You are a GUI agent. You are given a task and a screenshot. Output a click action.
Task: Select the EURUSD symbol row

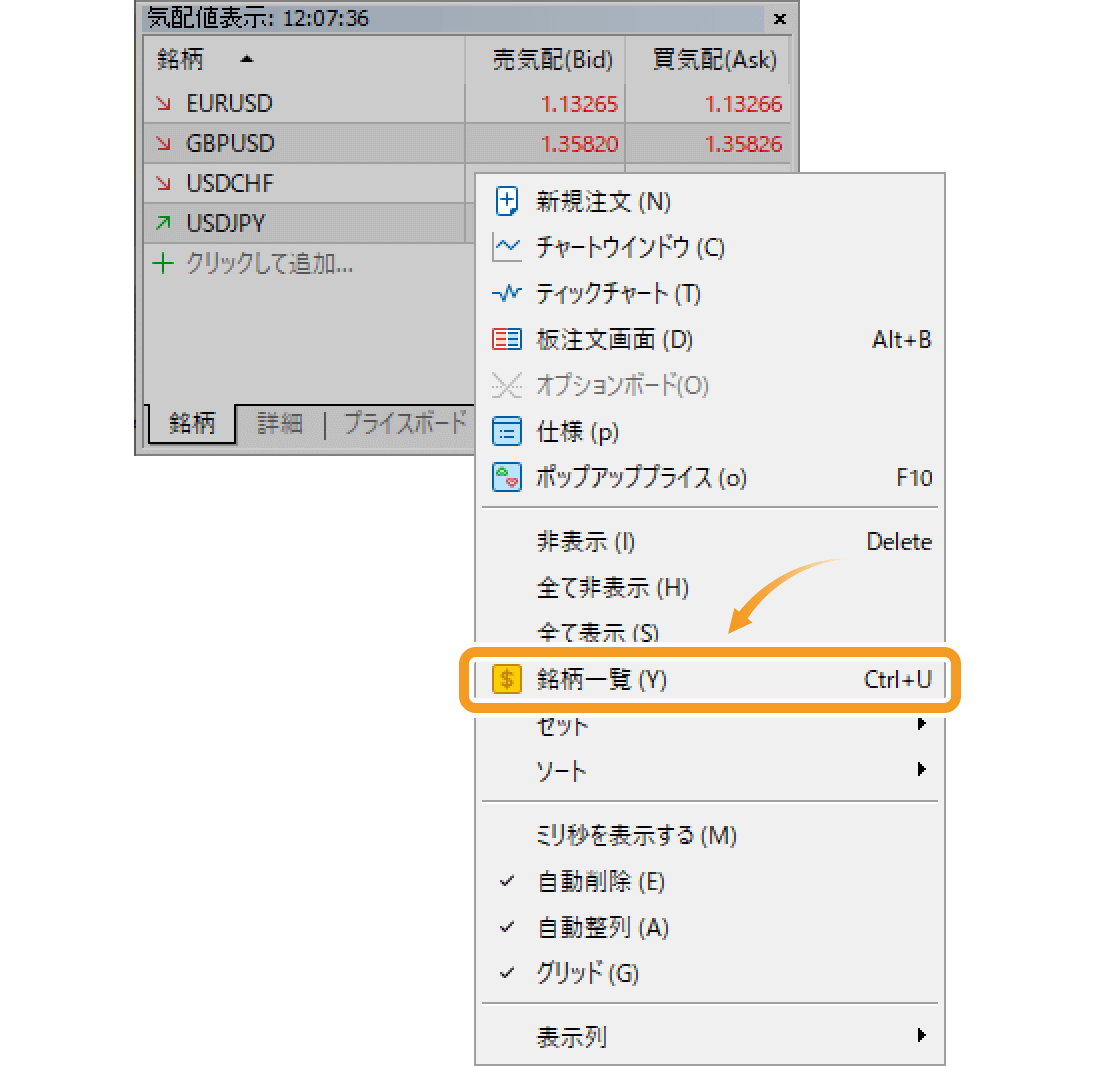click(x=467, y=104)
